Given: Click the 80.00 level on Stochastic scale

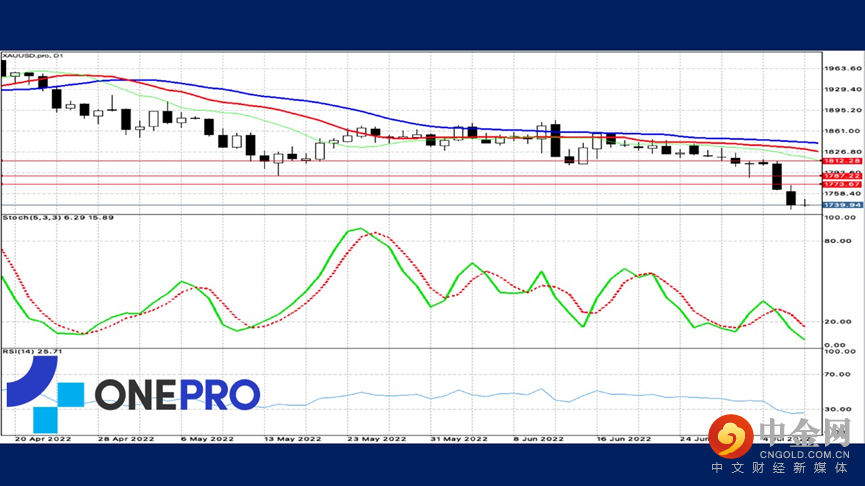Looking at the screenshot, I should point(838,241).
